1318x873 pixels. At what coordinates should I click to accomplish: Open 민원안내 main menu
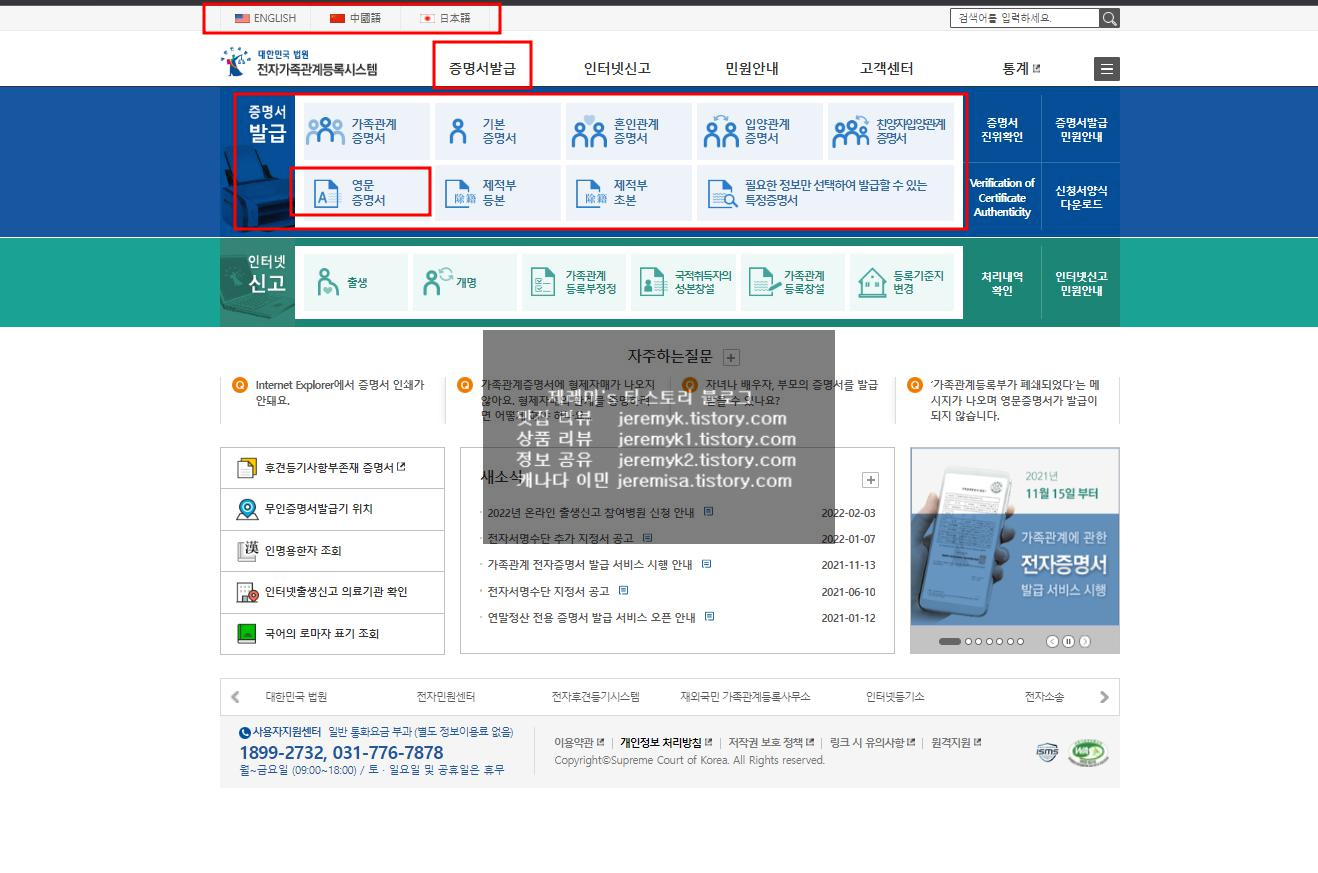pyautogui.click(x=752, y=68)
